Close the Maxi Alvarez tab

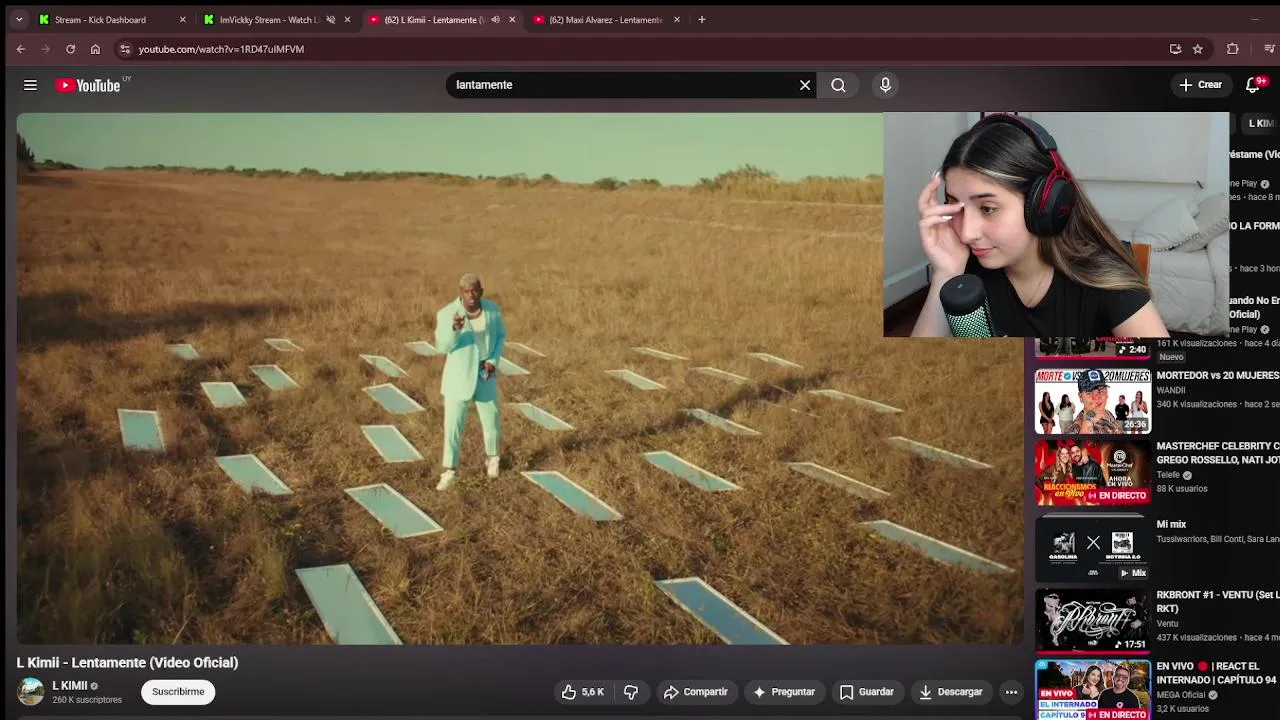[x=677, y=20]
